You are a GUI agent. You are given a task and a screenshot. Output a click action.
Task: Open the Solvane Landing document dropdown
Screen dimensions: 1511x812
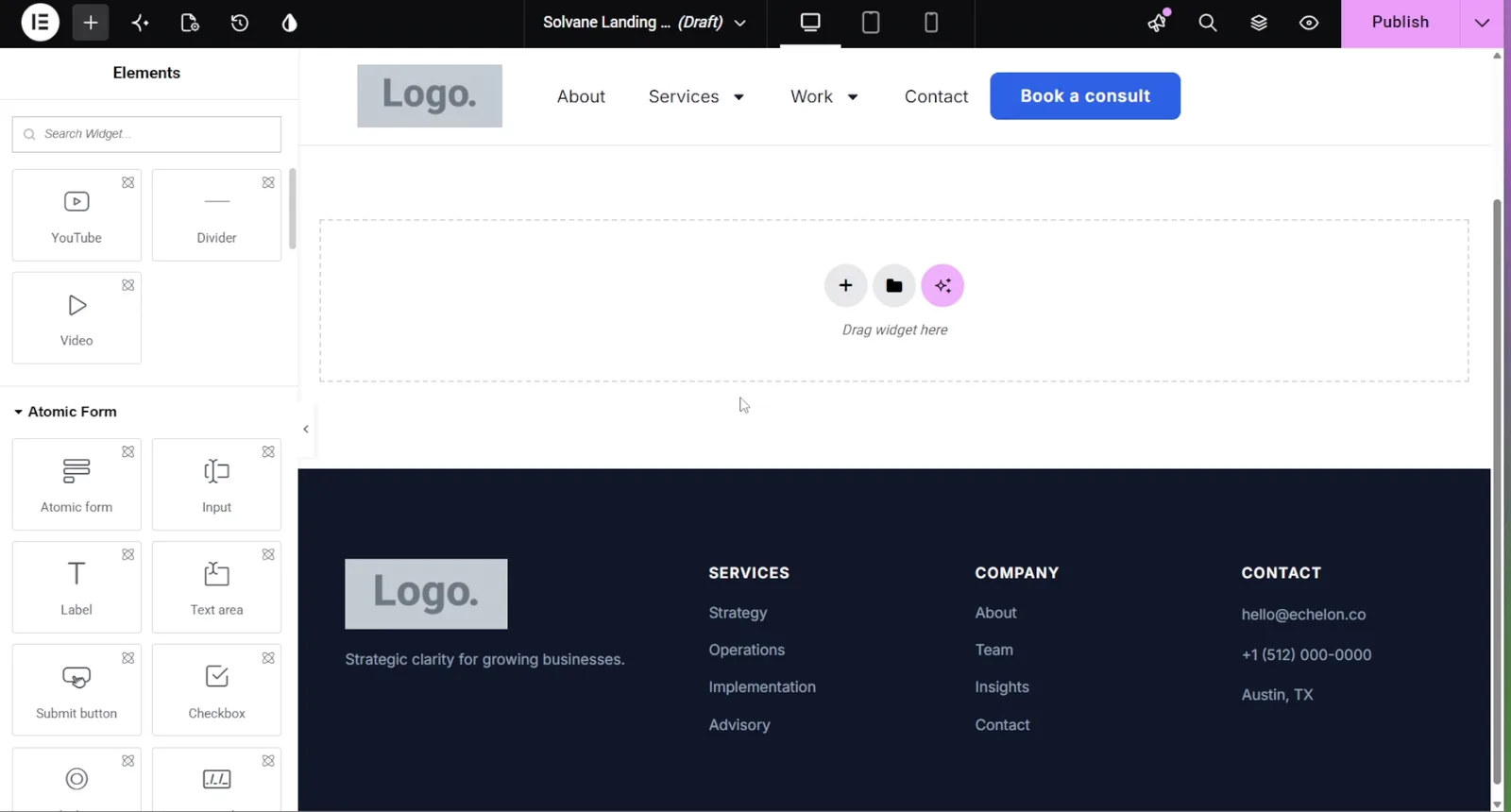pos(645,23)
